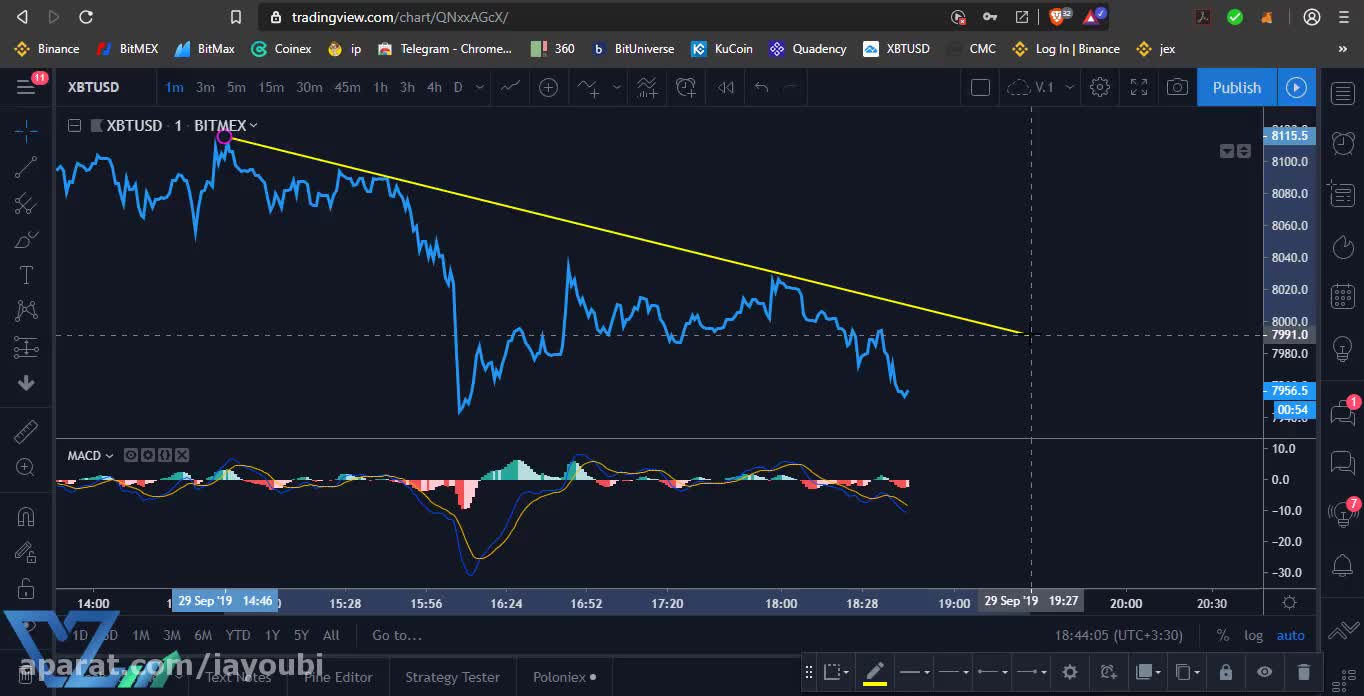Enter fullscreen mode for the chart
The height and width of the screenshot is (696, 1364).
coord(1139,88)
